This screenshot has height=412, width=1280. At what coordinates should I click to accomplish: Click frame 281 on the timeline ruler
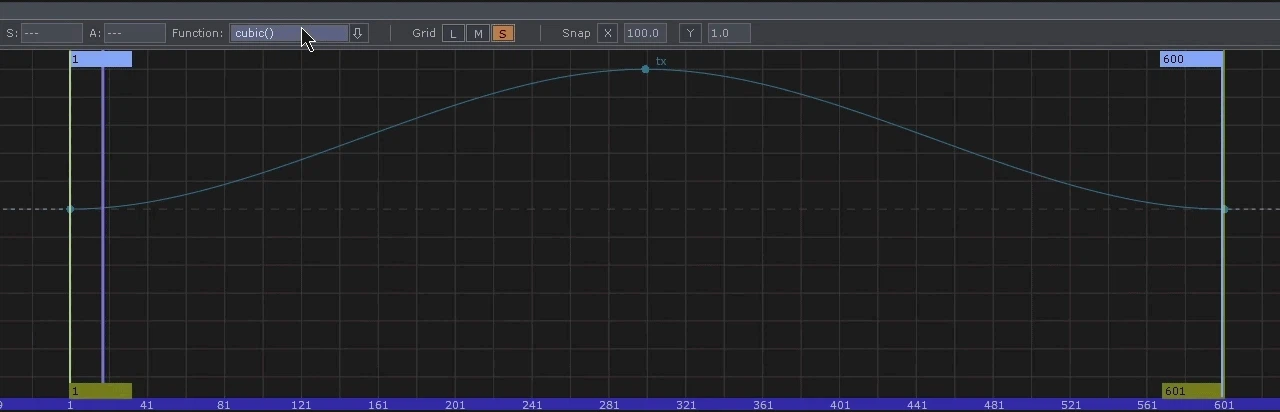tap(609, 405)
